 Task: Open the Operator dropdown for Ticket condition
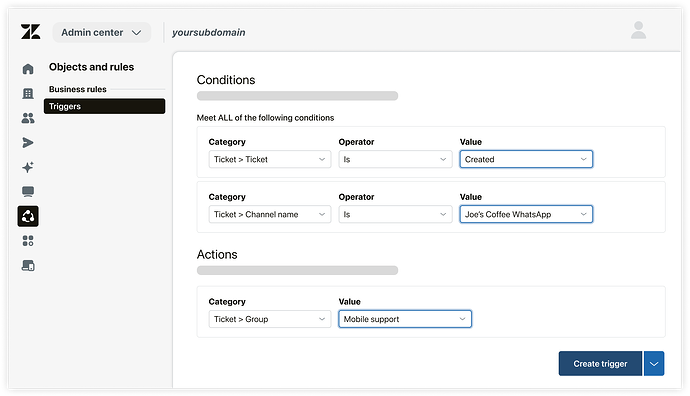pyautogui.click(x=395, y=159)
